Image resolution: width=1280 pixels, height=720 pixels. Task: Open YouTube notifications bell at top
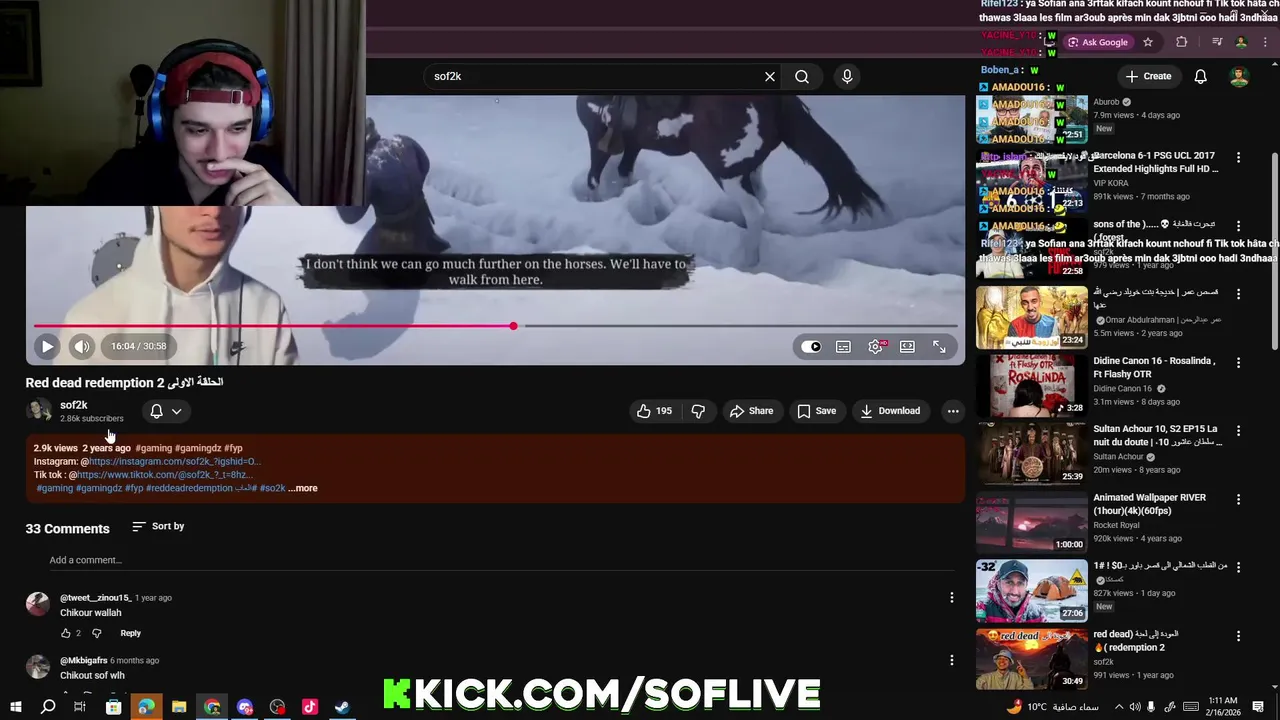point(1201,76)
